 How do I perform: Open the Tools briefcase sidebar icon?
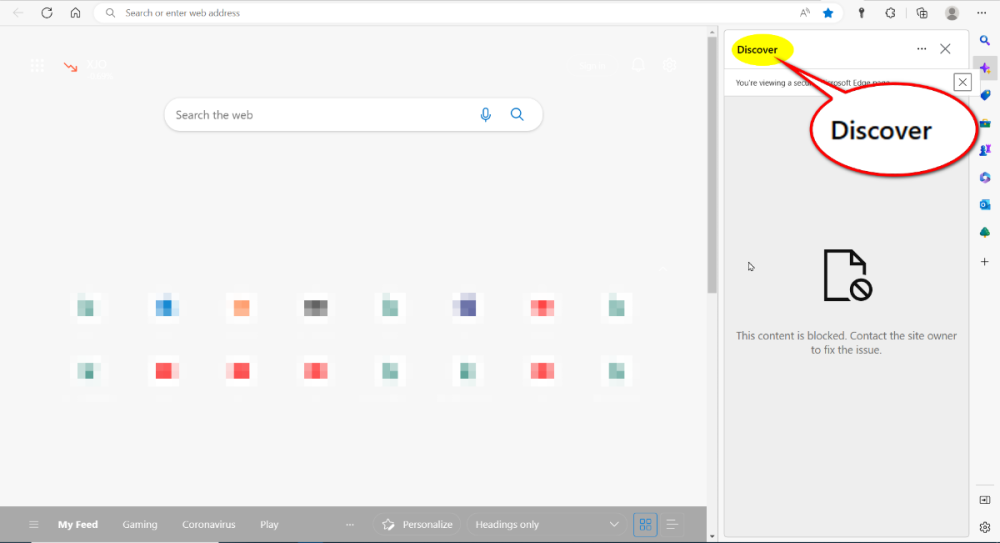[x=985, y=123]
